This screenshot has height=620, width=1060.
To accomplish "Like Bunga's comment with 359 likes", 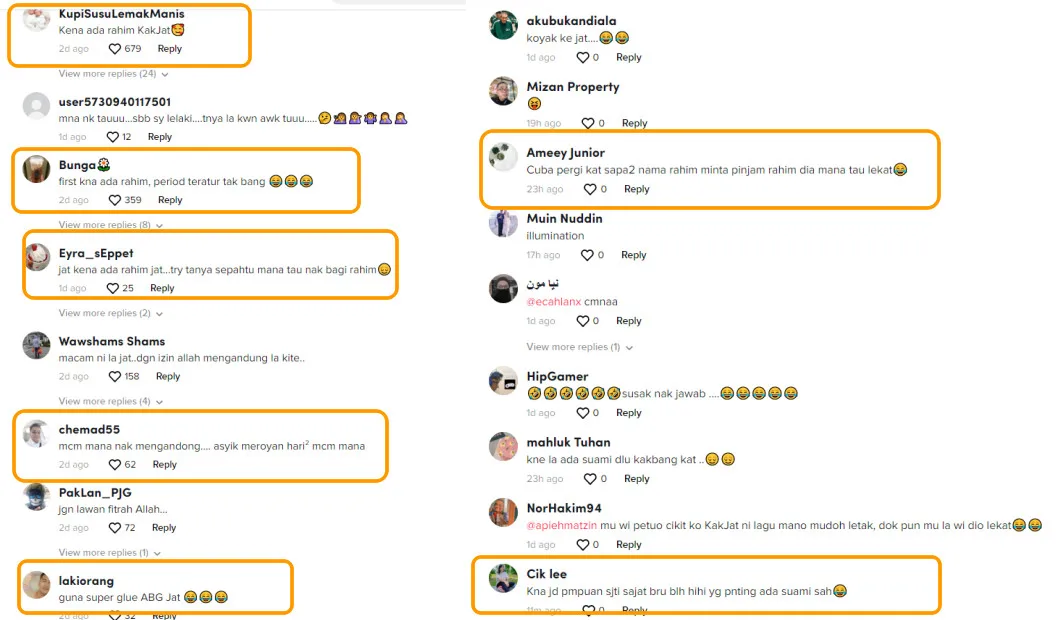I will [115, 200].
